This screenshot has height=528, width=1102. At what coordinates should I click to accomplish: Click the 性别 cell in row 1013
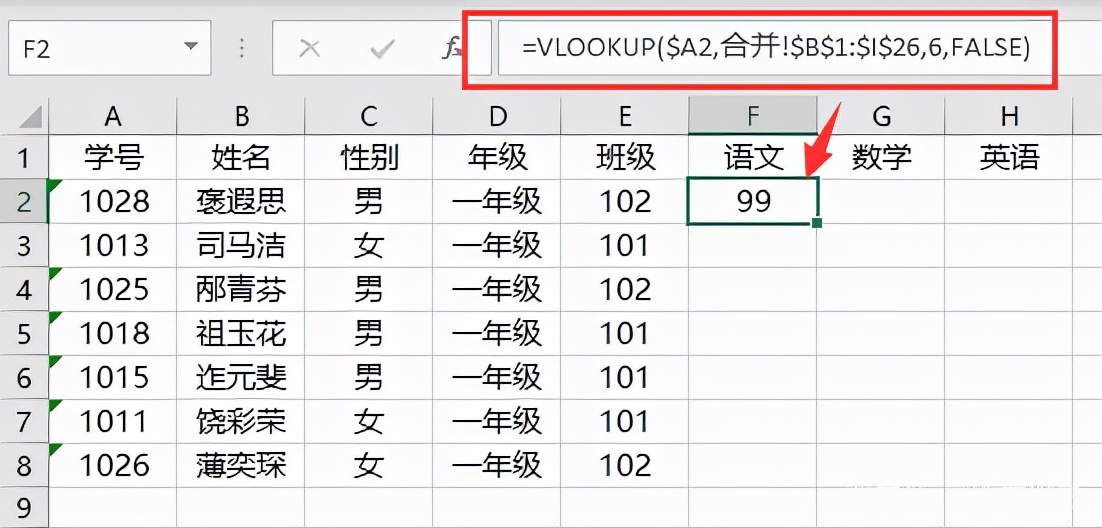[x=369, y=245]
